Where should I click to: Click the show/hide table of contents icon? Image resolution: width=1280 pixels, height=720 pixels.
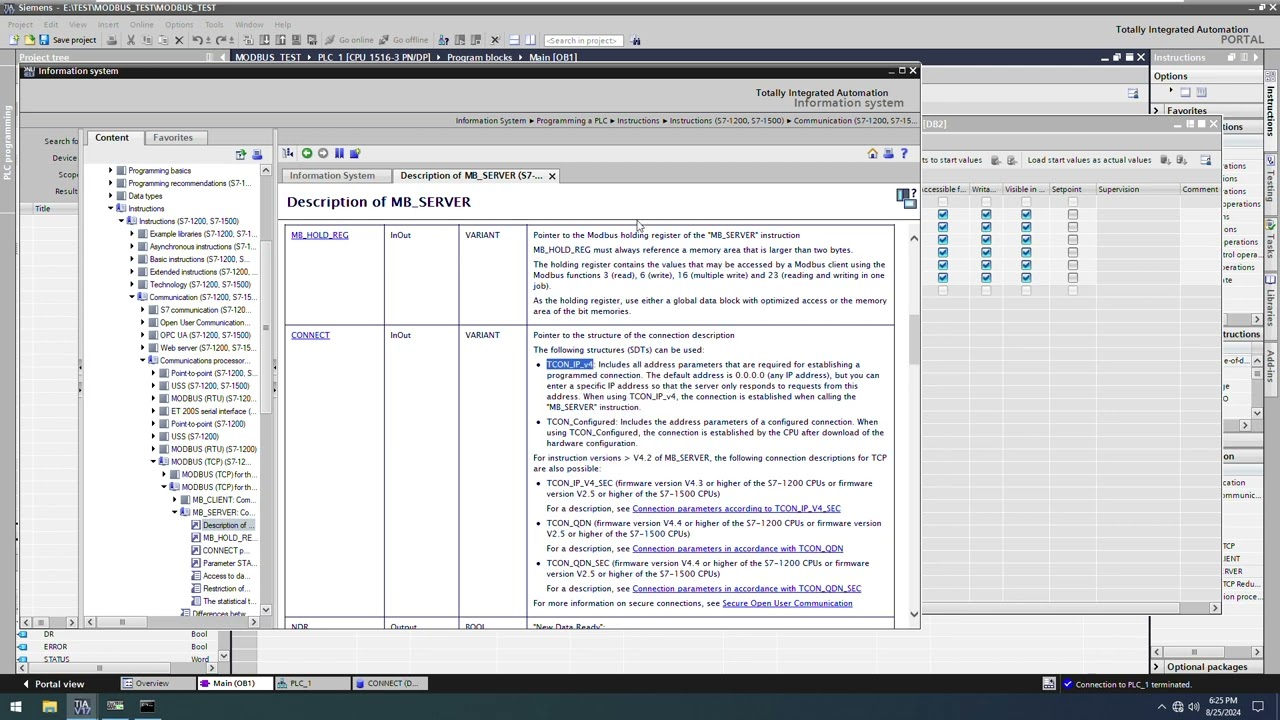click(x=289, y=153)
